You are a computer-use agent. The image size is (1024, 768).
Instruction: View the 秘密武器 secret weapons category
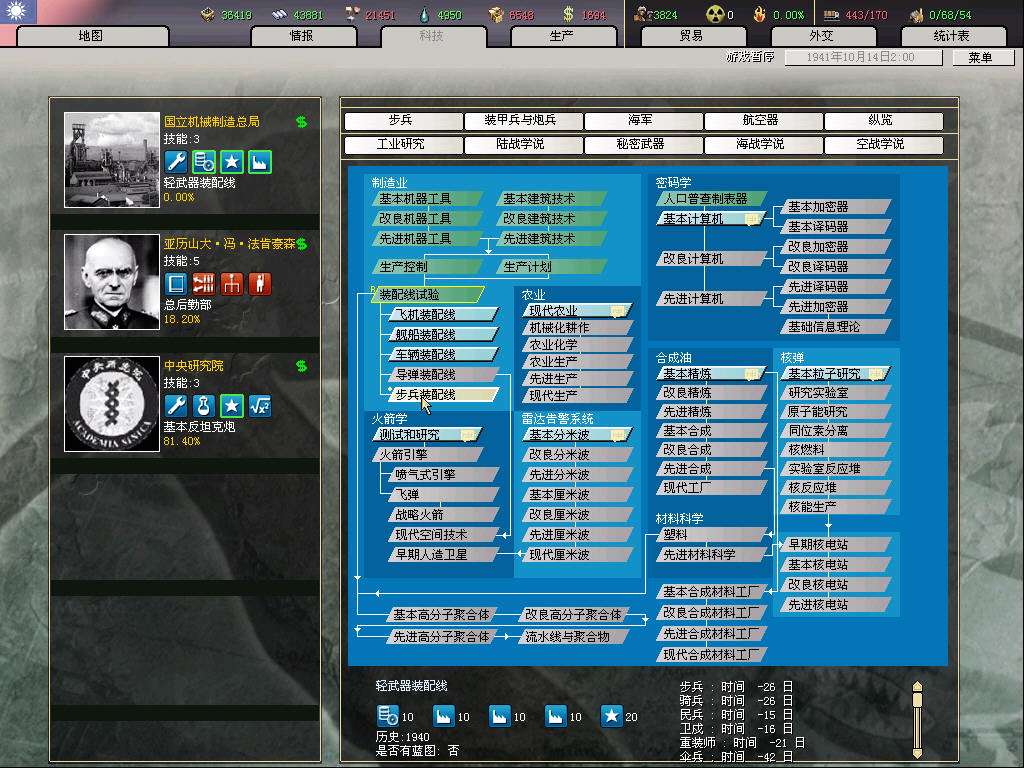click(643, 144)
